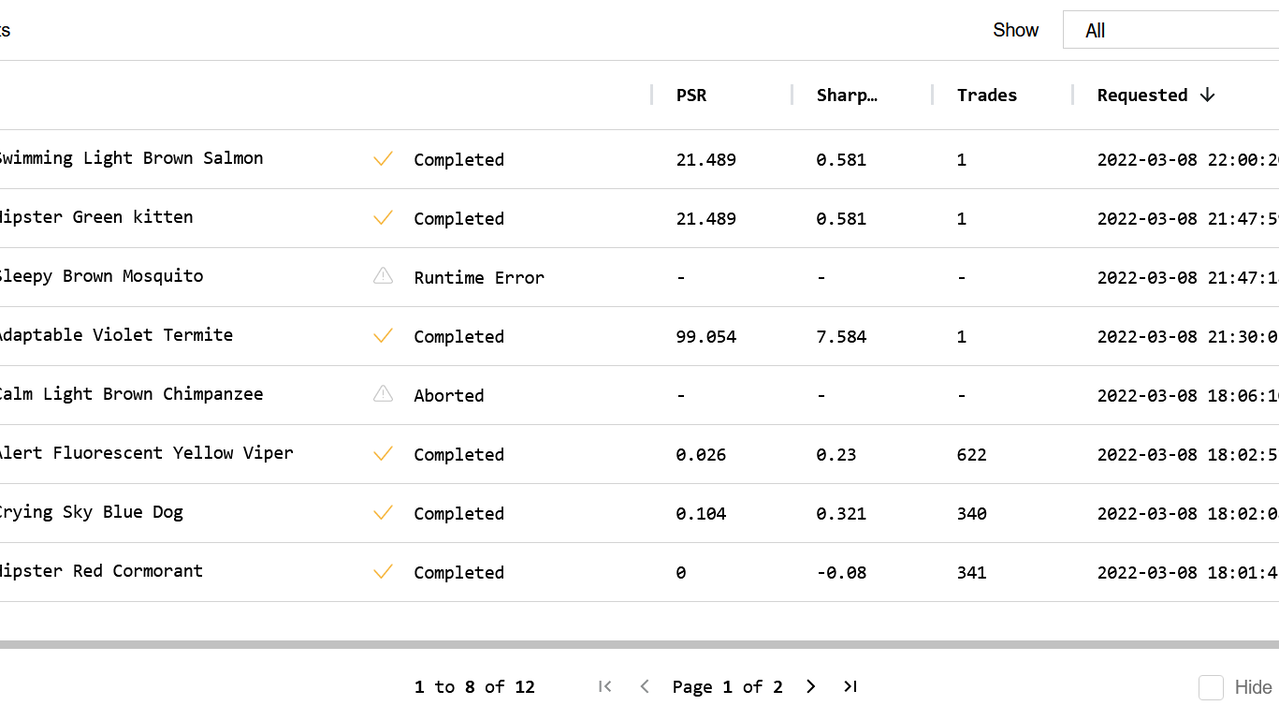Screen dimensions: 1279x720
Task: Click checkmark icon for Adaptable Violet Termite
Action: tap(382, 336)
